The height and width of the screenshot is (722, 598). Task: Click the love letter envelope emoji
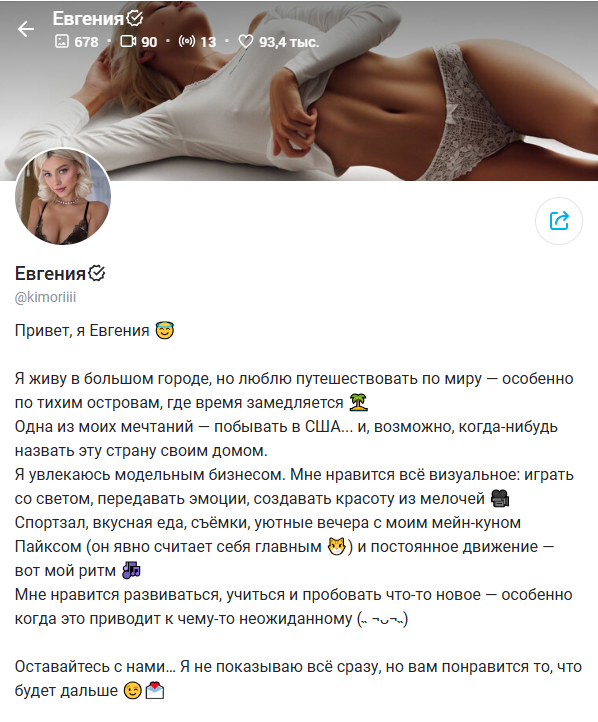coord(155,690)
